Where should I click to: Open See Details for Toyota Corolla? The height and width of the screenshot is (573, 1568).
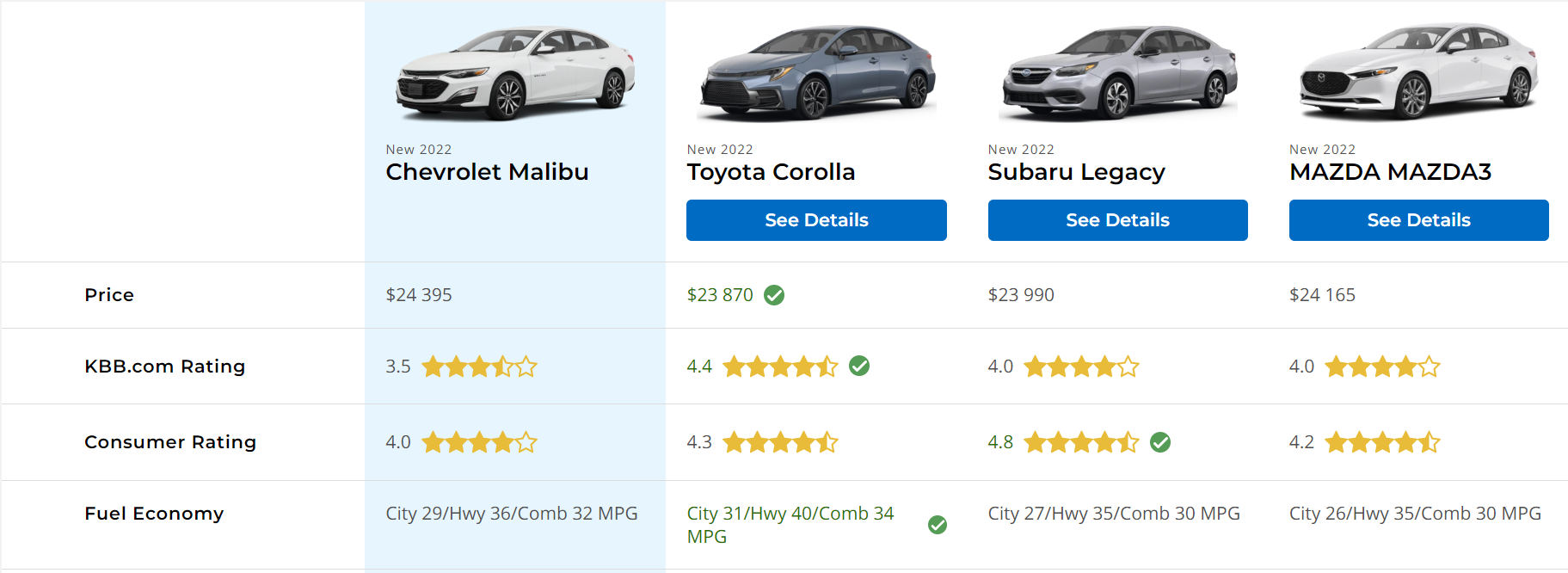(816, 220)
